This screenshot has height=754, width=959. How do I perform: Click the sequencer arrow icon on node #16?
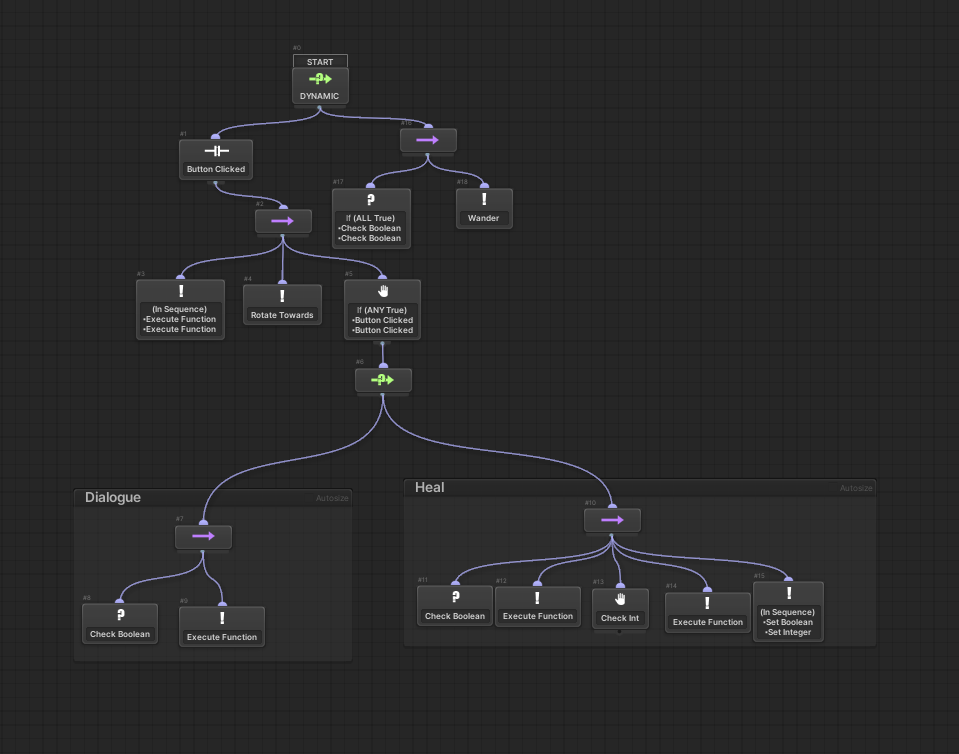point(428,140)
